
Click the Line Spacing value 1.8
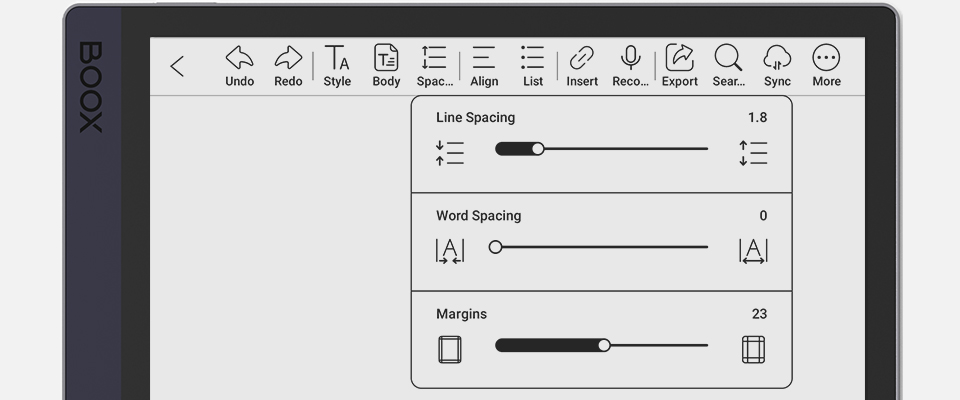(x=757, y=118)
